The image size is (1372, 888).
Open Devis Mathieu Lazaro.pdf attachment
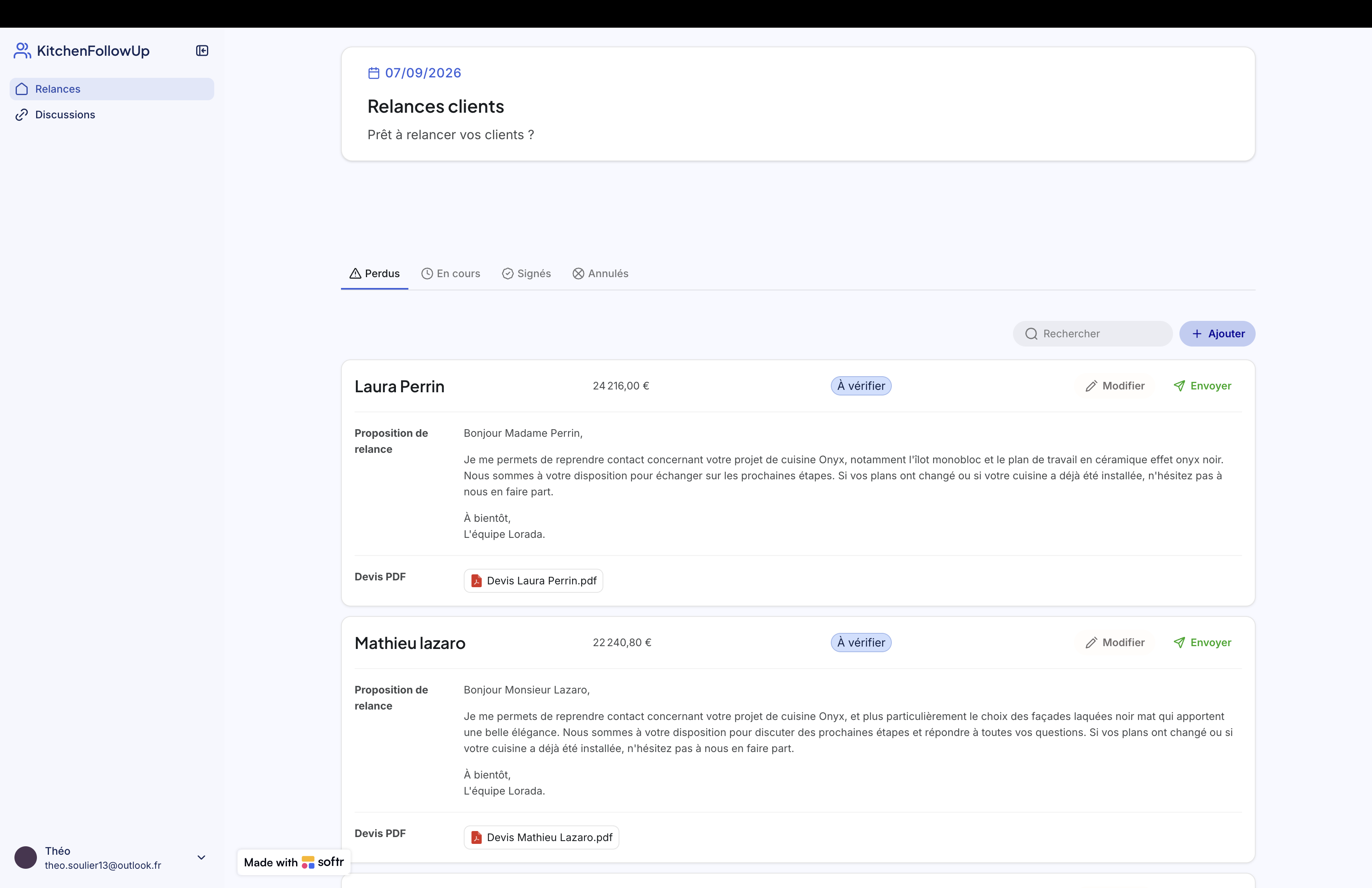pos(541,837)
